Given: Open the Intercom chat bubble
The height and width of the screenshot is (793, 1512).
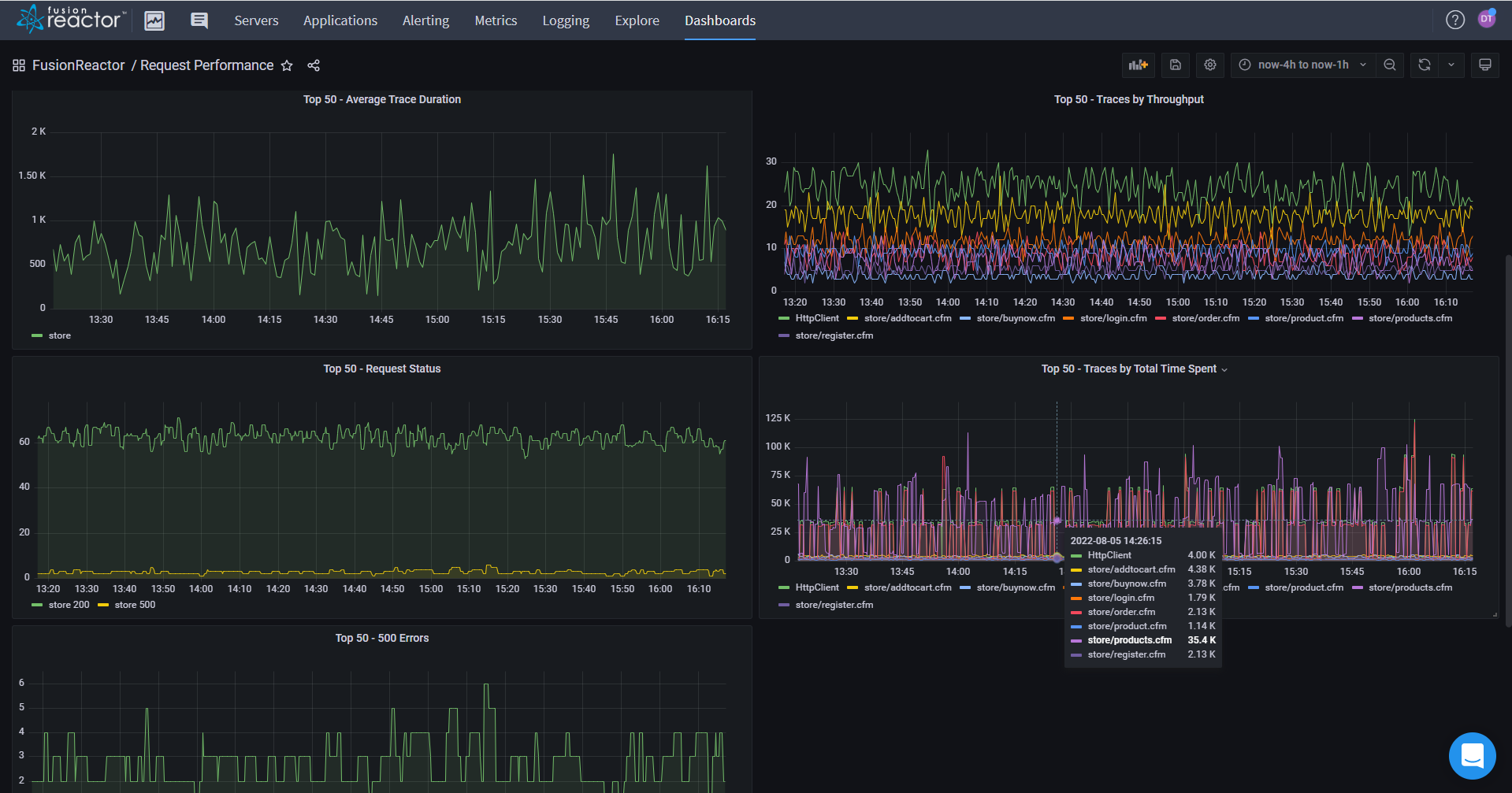Looking at the screenshot, I should click(x=1473, y=756).
